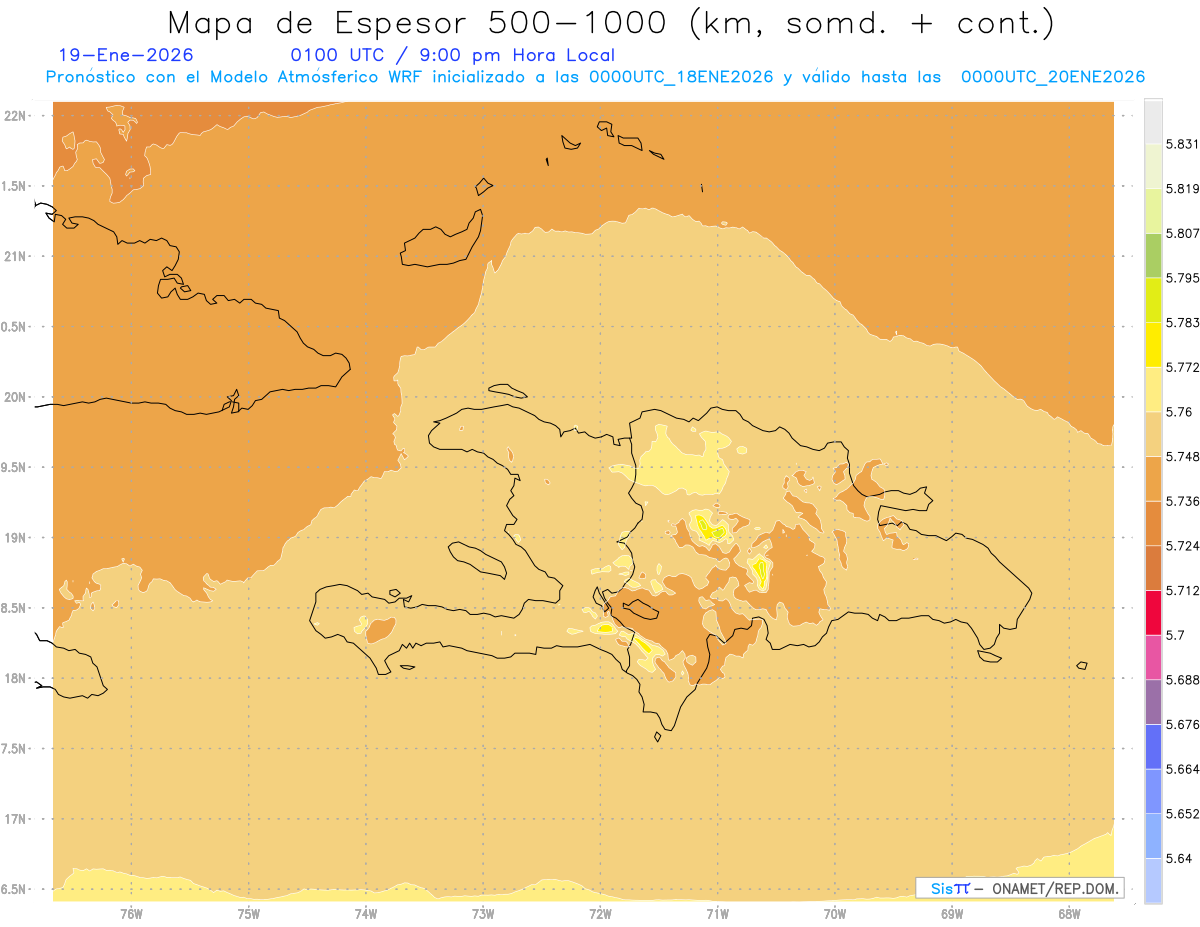
Task: Click the '0100 UTC / 9:00 pm Hora Local' text
Action: [x=452, y=56]
